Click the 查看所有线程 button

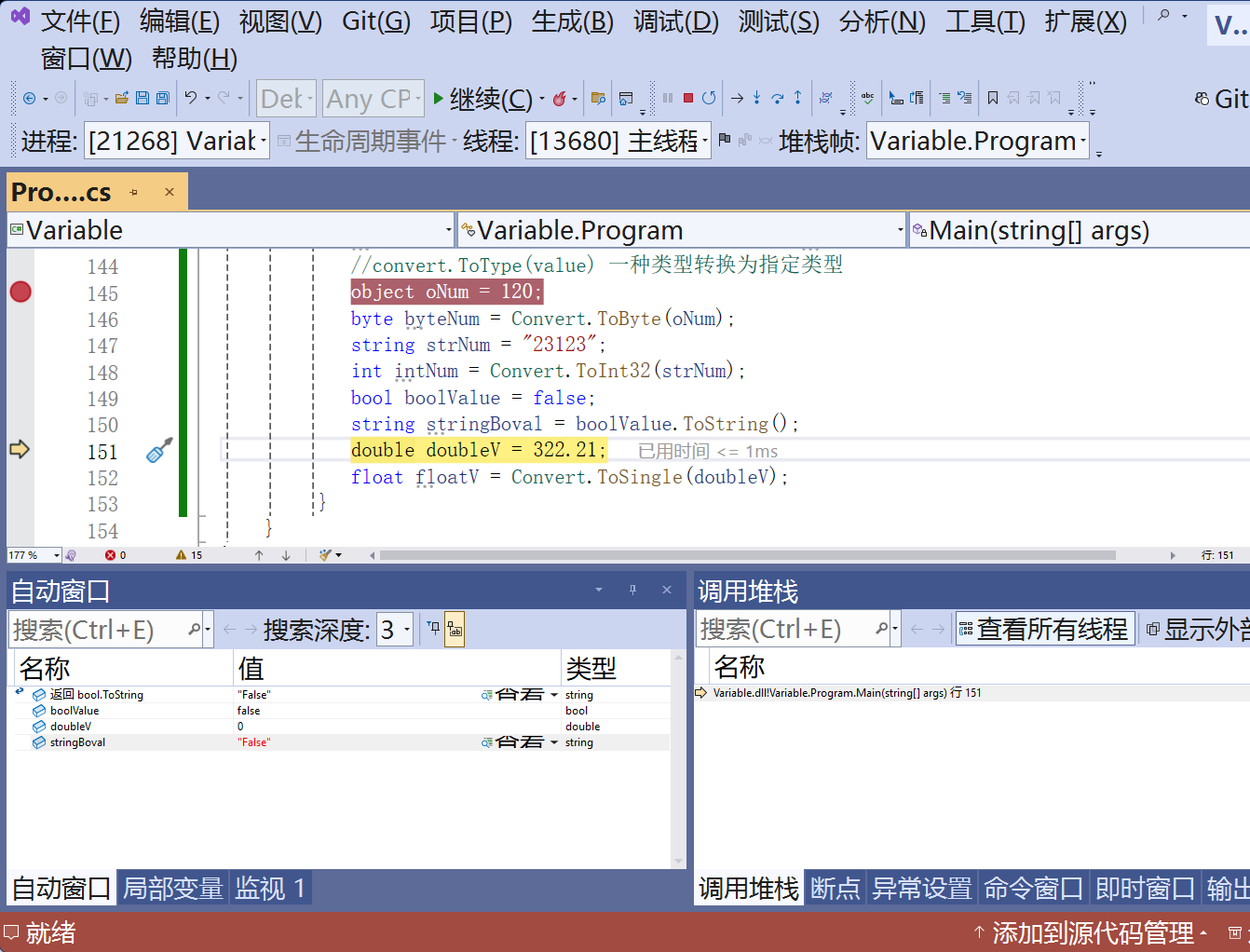[x=1045, y=629]
